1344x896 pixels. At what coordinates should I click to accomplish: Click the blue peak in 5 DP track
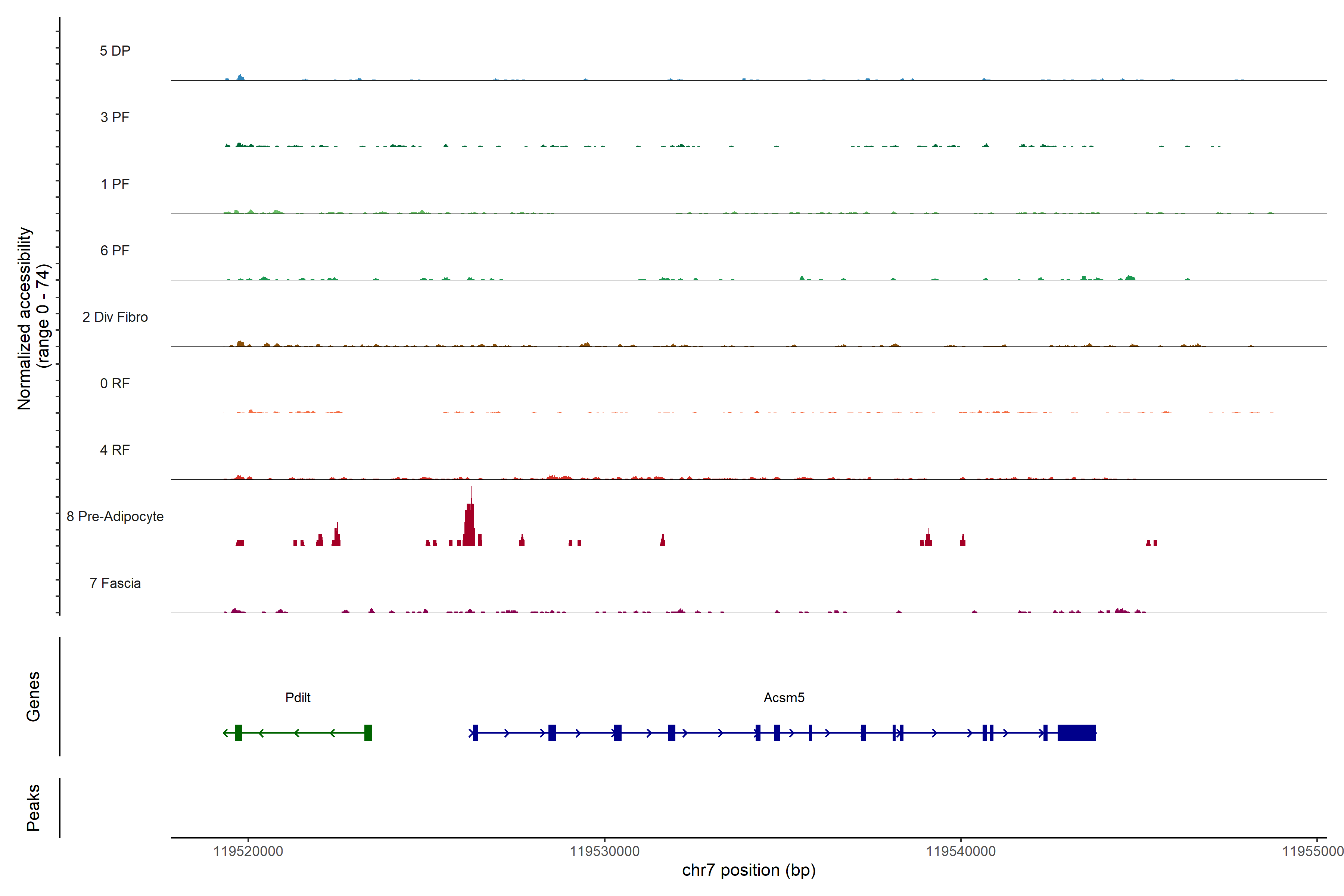click(240, 77)
